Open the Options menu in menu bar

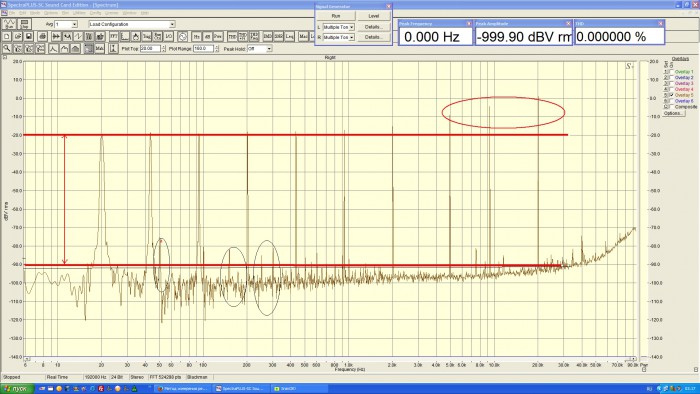click(50, 13)
